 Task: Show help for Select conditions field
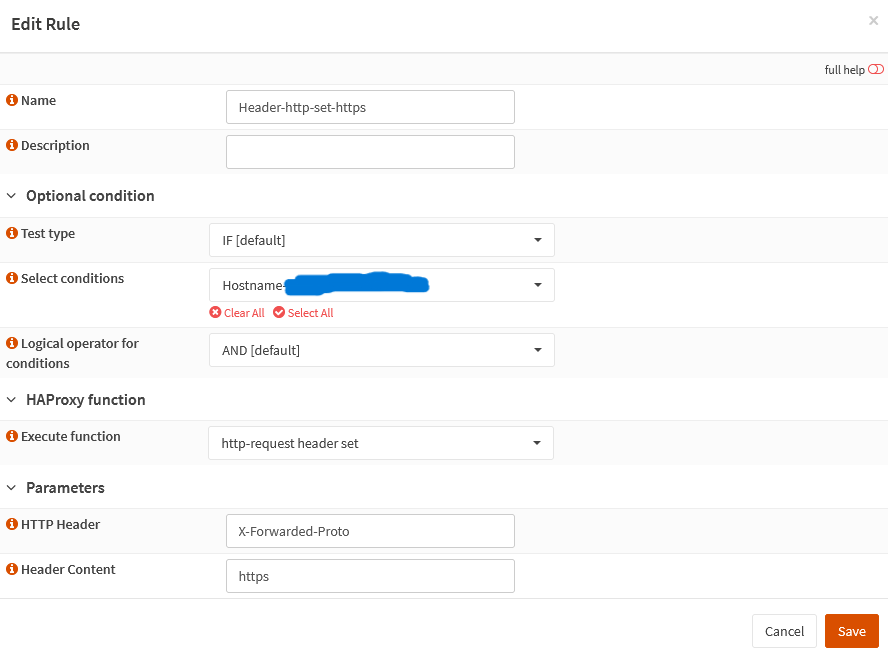pyautogui.click(x=12, y=279)
